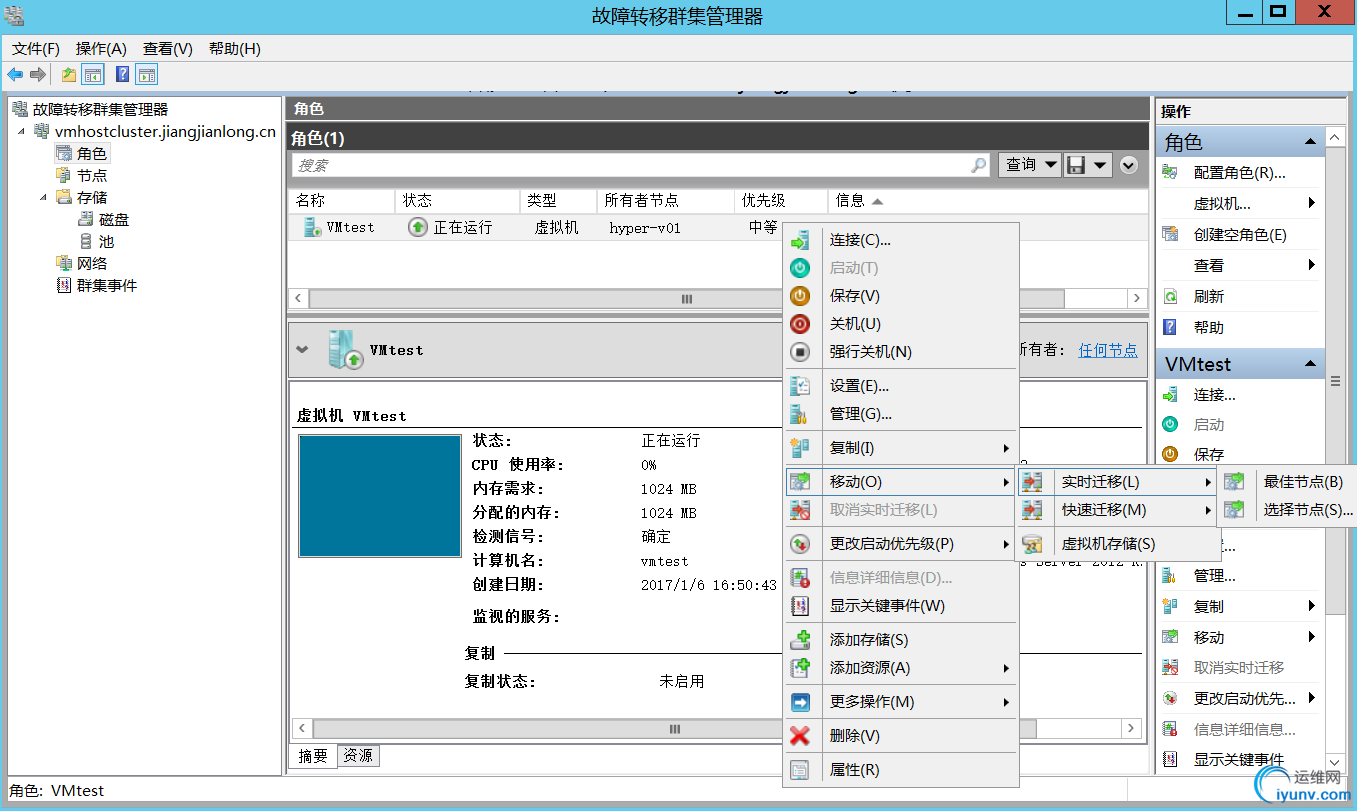Click the 帮助 icon in the Actions pane

coord(1170,327)
